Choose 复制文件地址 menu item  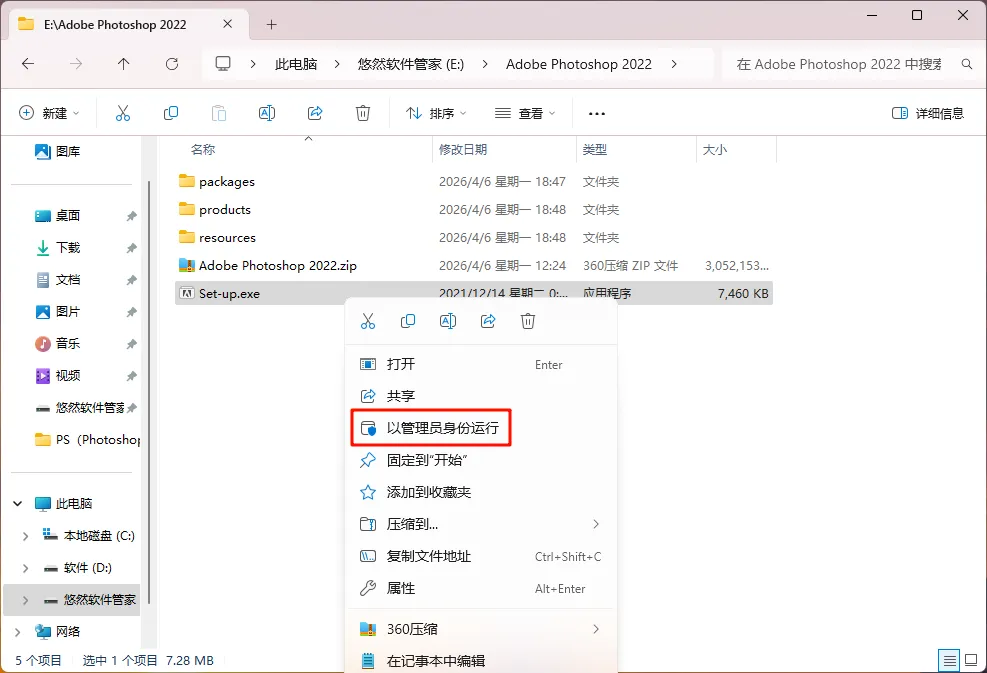coord(481,557)
